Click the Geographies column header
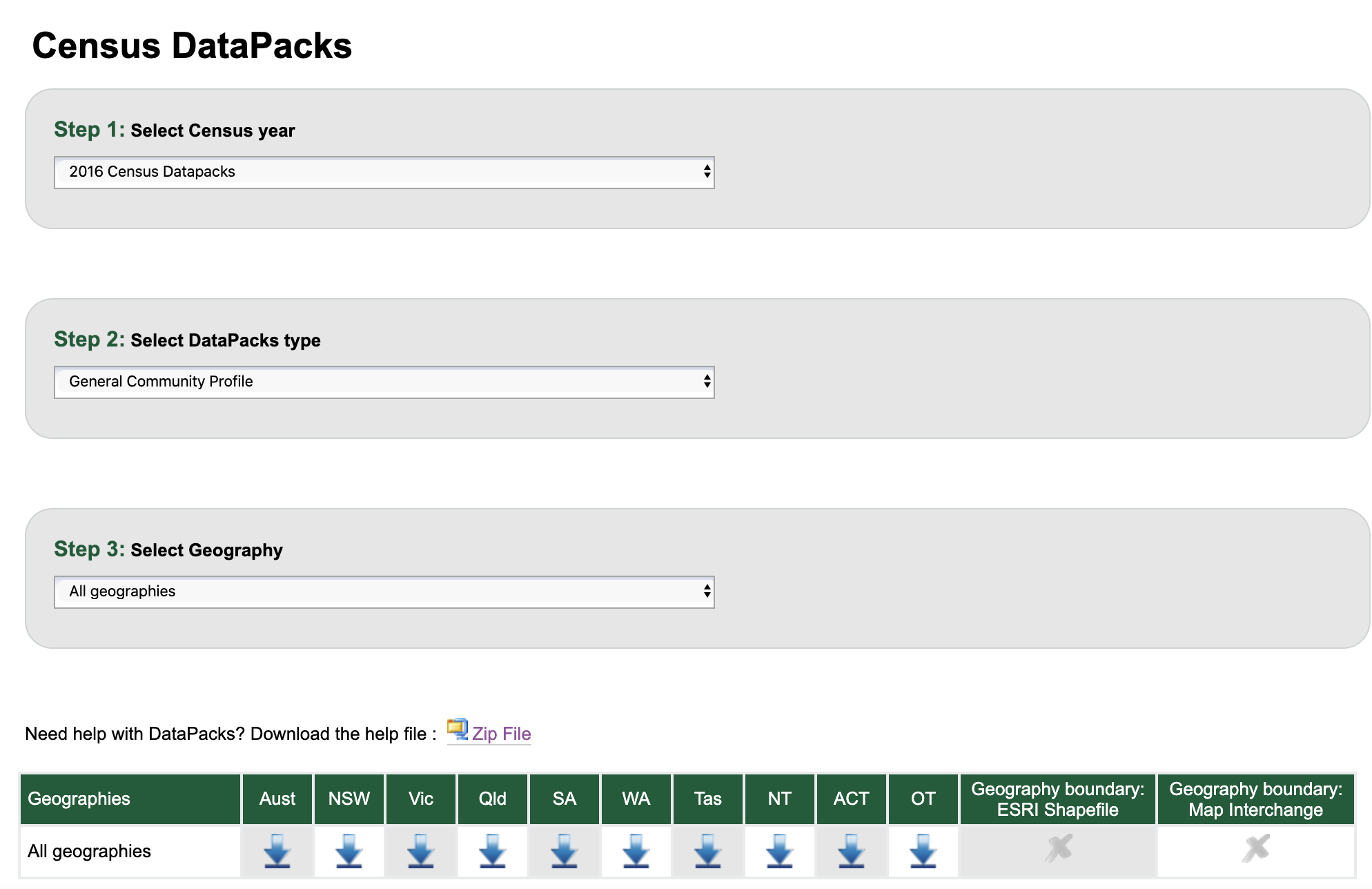The width and height of the screenshot is (1372, 889). (130, 799)
